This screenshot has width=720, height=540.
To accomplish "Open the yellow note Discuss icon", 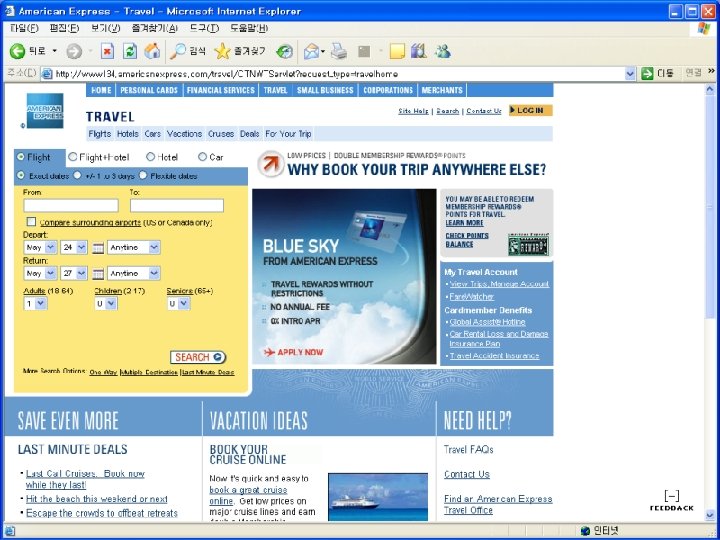I will click(397, 51).
